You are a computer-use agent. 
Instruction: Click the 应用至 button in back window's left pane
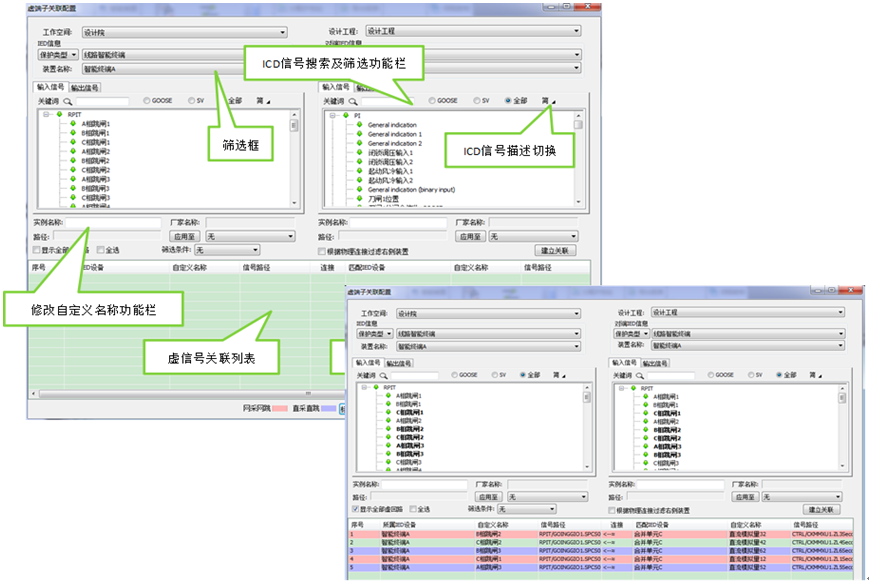184,237
